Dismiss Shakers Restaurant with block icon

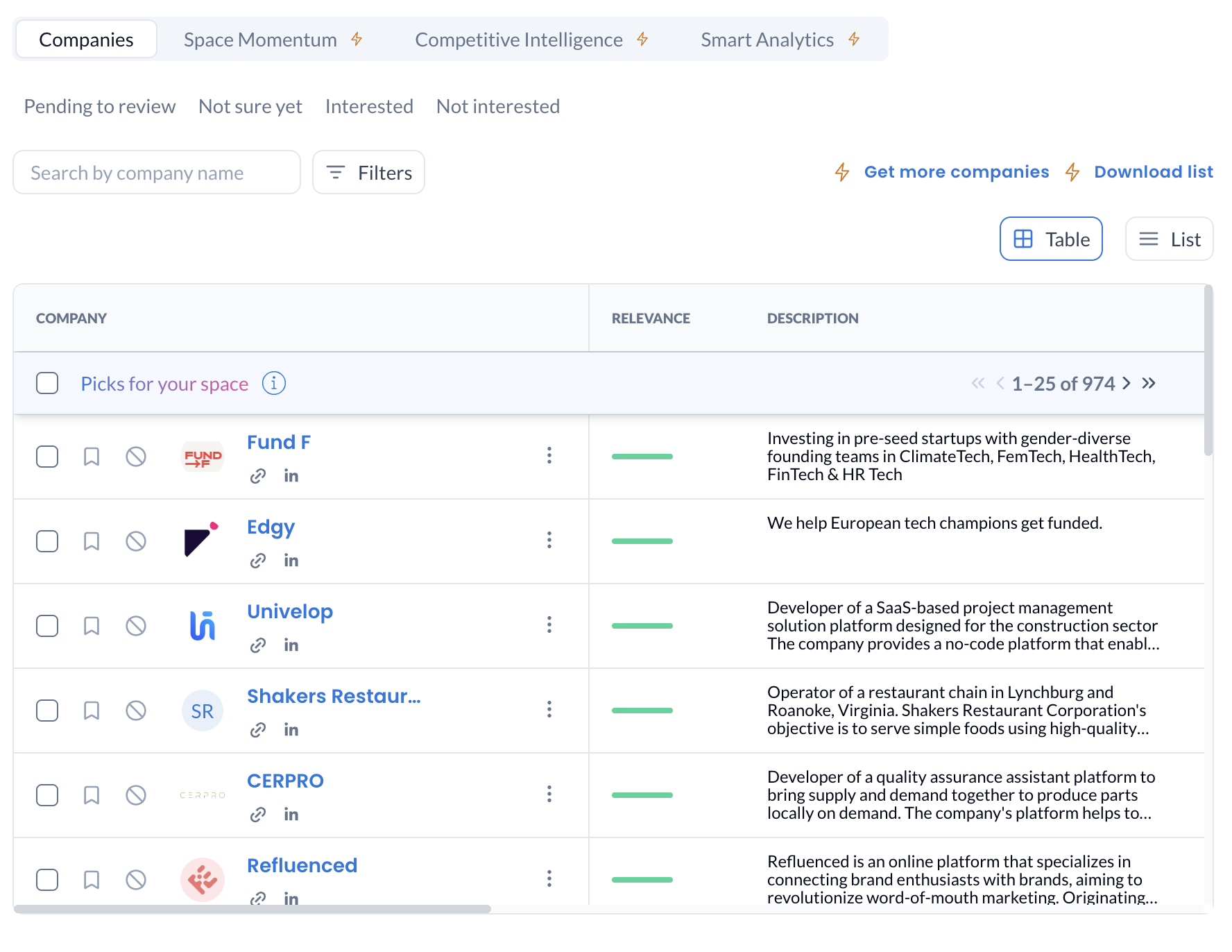tap(136, 711)
